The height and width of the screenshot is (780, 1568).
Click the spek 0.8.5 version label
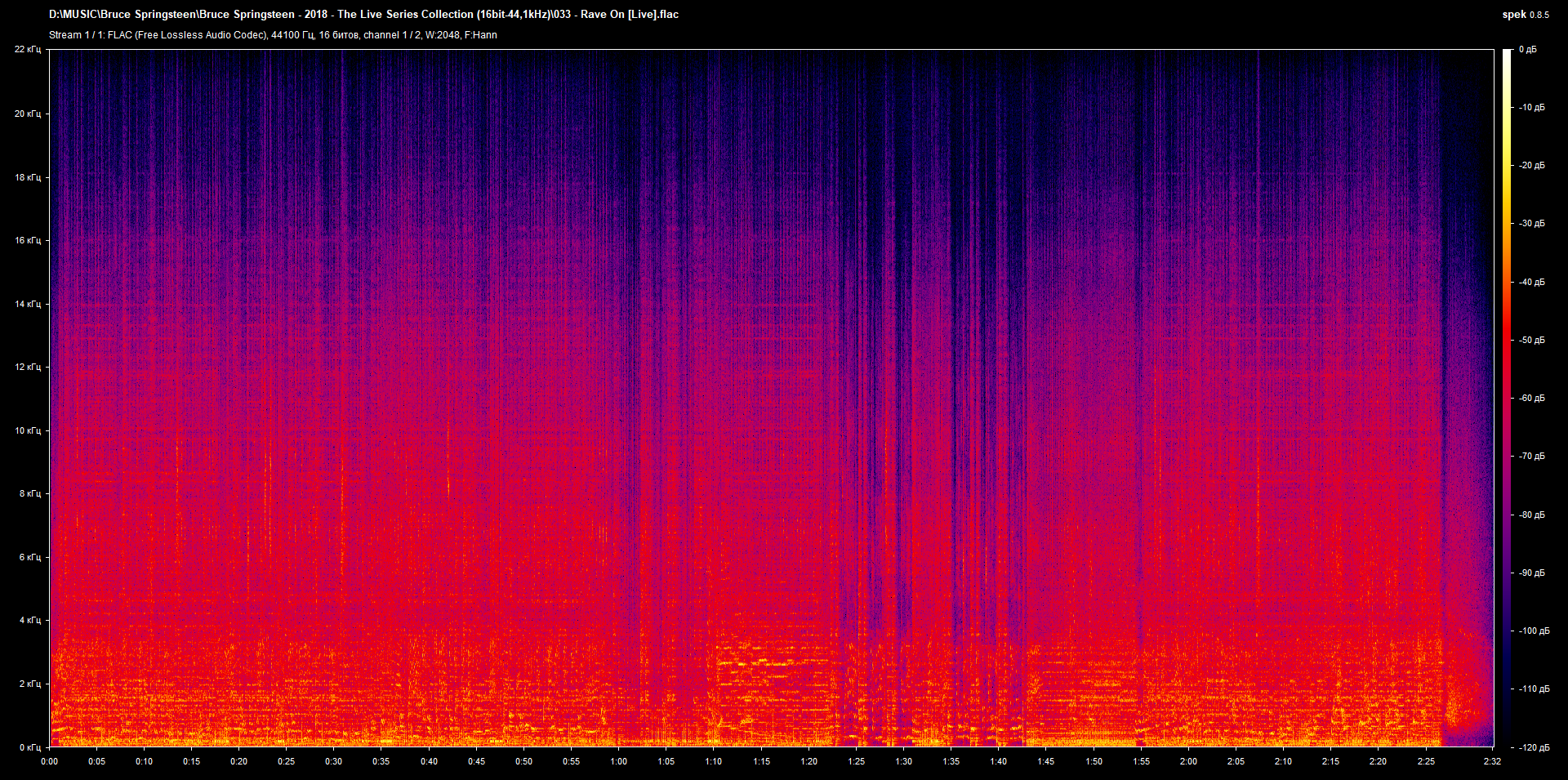coord(1525,15)
